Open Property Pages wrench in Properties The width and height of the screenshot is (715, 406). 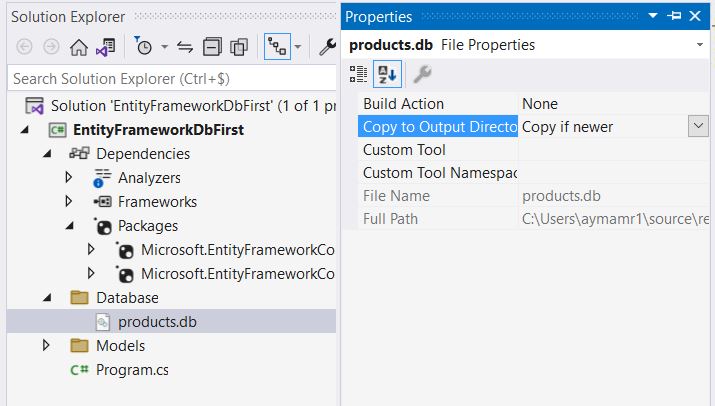[x=422, y=73]
